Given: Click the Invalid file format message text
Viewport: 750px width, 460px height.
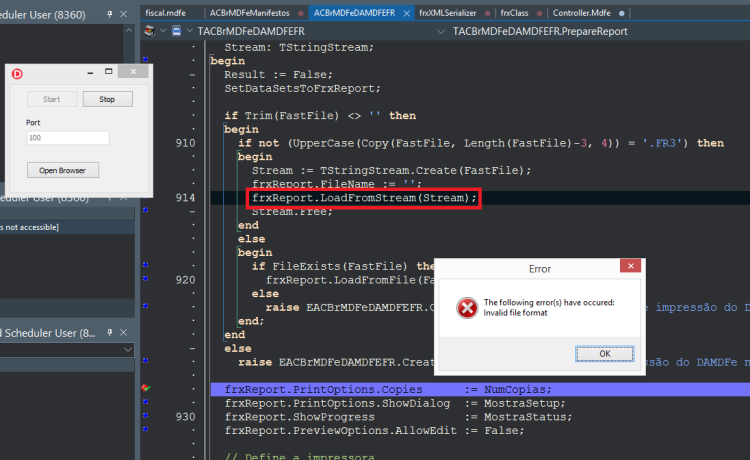Looking at the screenshot, I should (515, 313).
